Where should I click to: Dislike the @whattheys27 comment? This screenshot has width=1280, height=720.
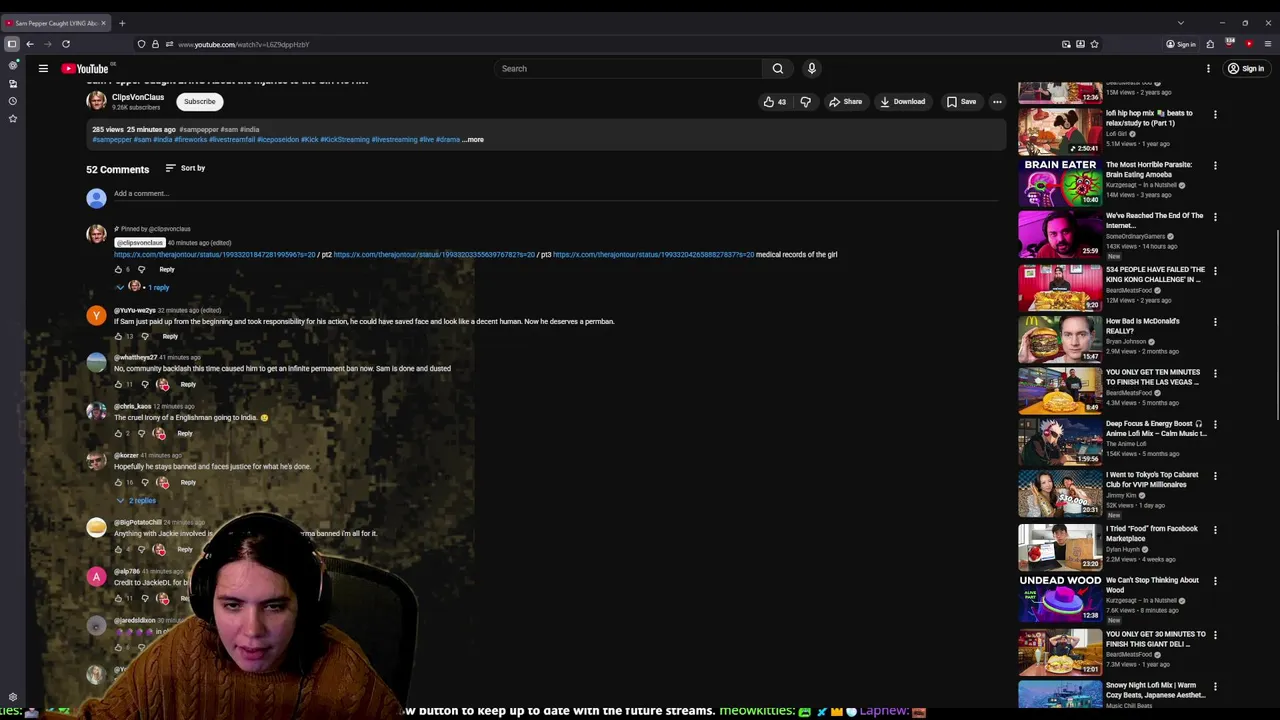coord(144,384)
